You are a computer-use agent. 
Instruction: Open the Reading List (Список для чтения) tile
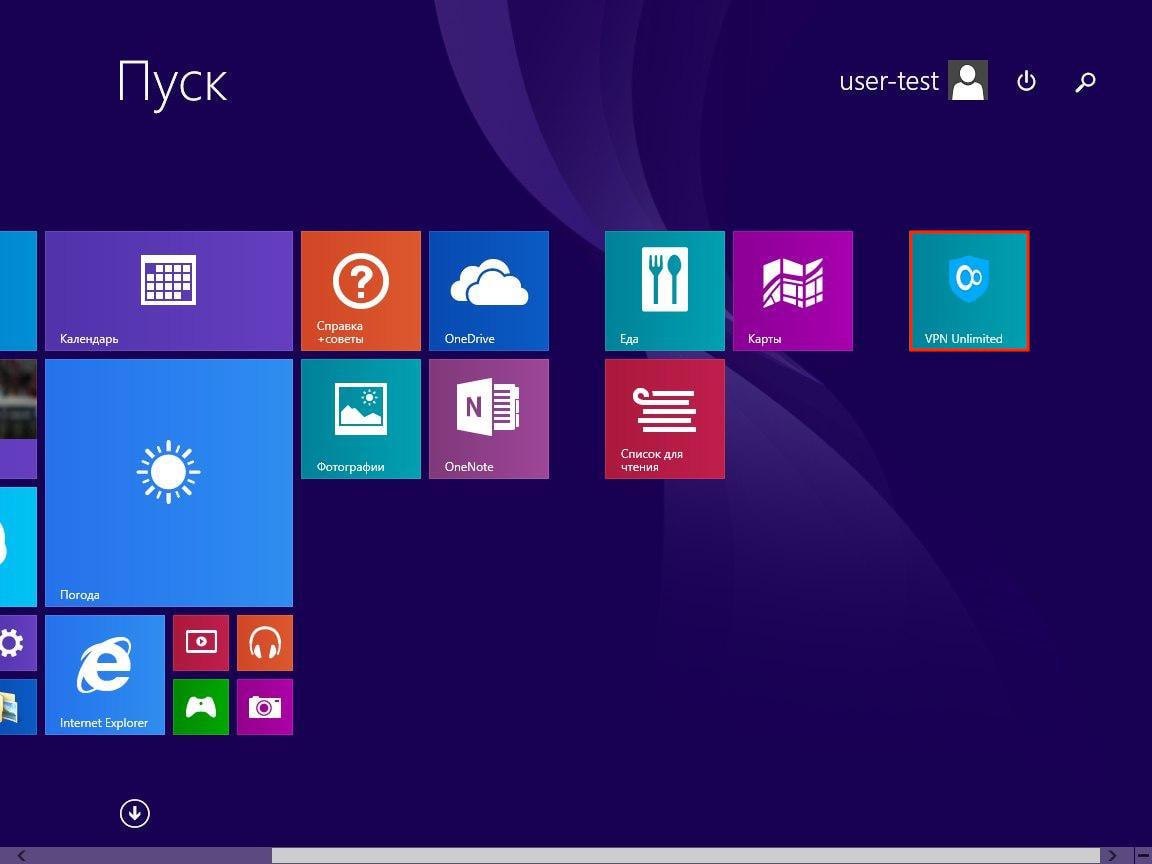pyautogui.click(x=664, y=419)
